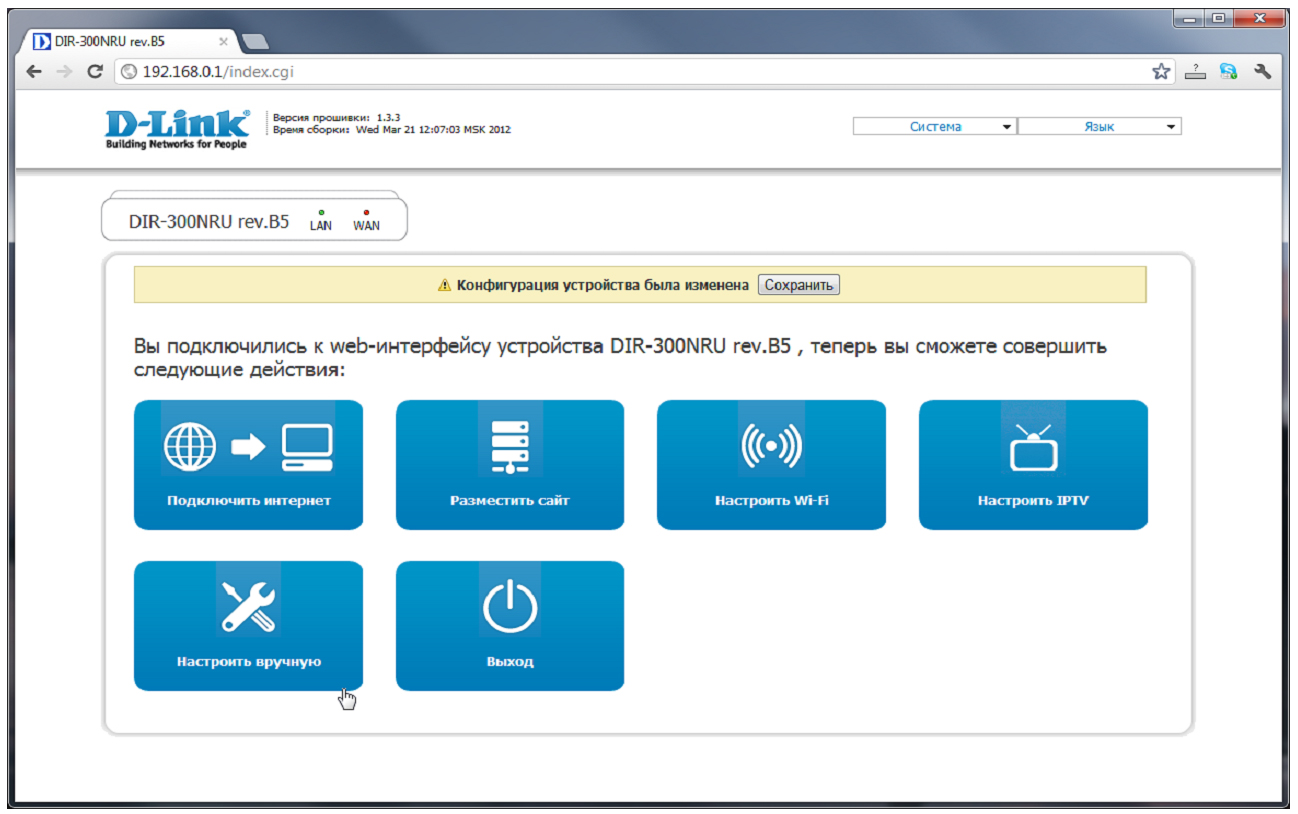Open a new browser tab
The image size is (1298, 814).
pyautogui.click(x=256, y=42)
